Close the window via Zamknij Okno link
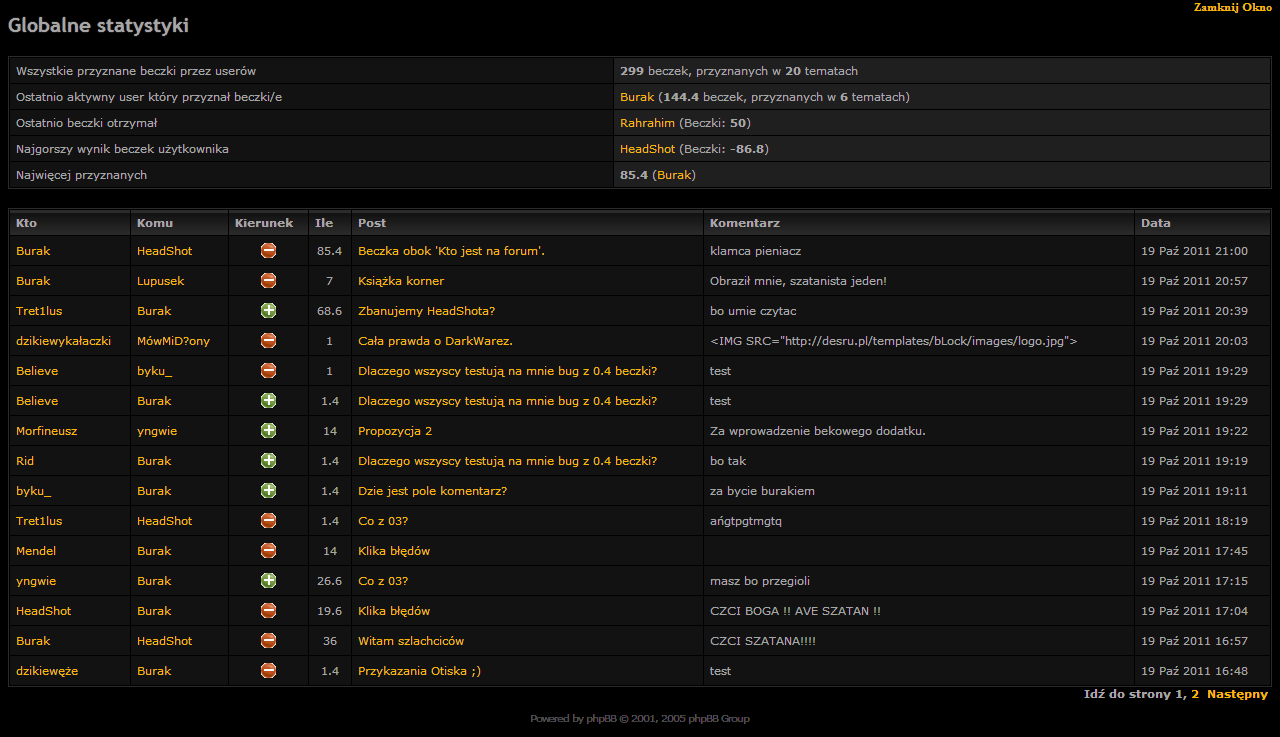The height and width of the screenshot is (737, 1280). click(1232, 7)
